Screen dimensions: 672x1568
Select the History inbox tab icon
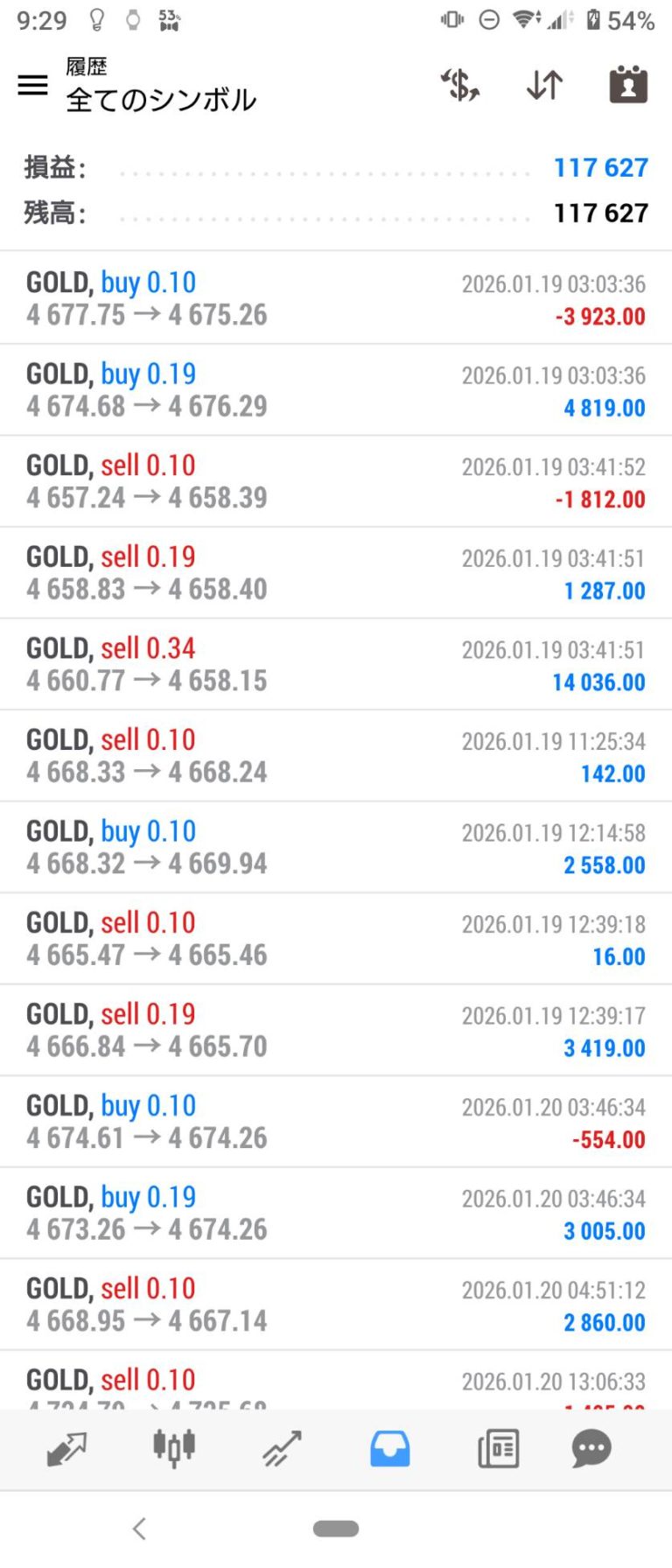(389, 1448)
